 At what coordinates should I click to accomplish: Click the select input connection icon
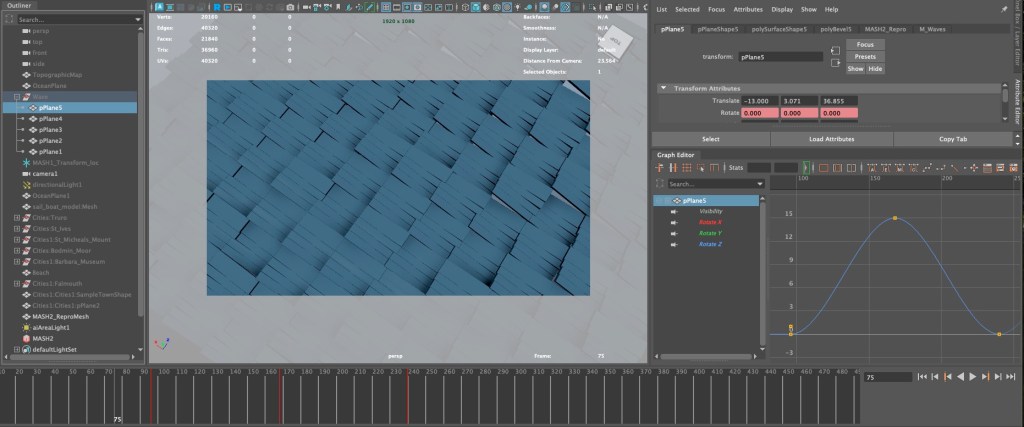click(x=835, y=51)
